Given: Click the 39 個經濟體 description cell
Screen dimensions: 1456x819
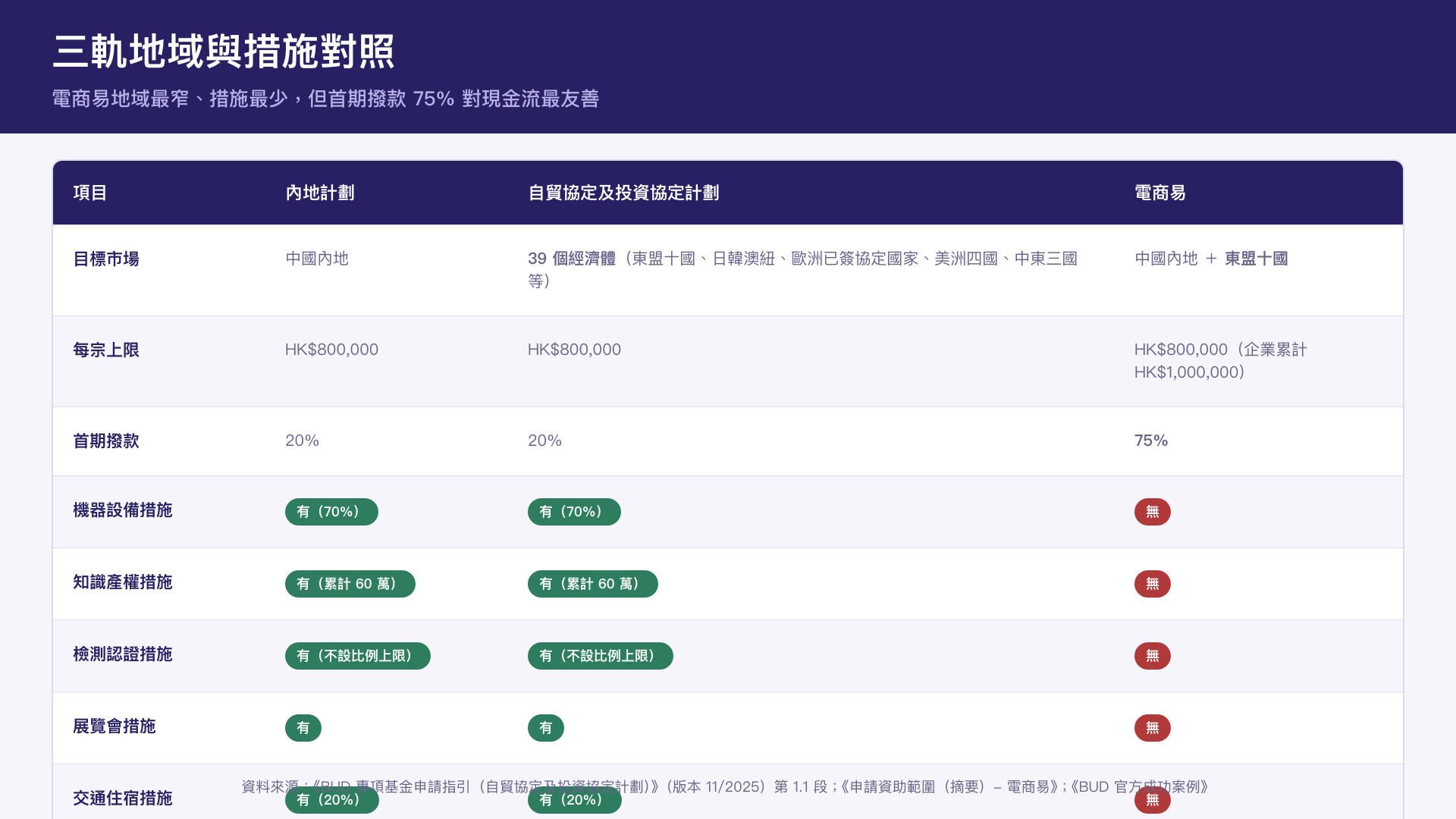Looking at the screenshot, I should pos(803,270).
